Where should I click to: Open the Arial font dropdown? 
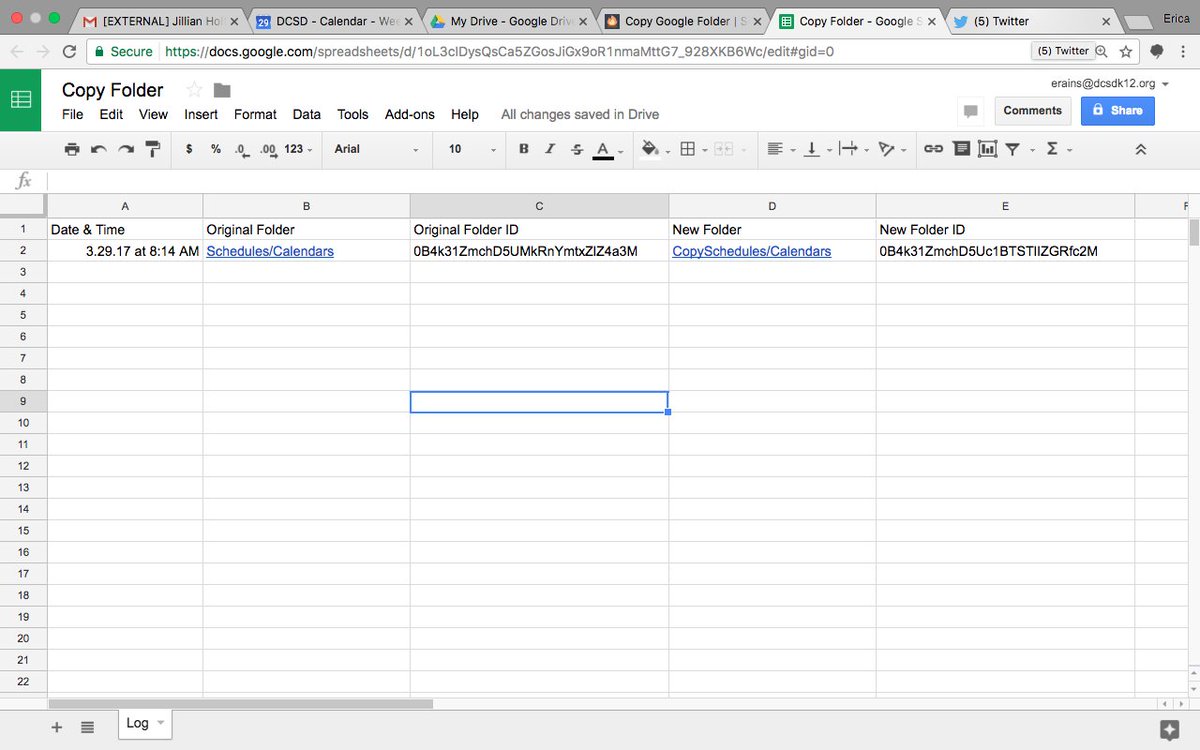377,149
